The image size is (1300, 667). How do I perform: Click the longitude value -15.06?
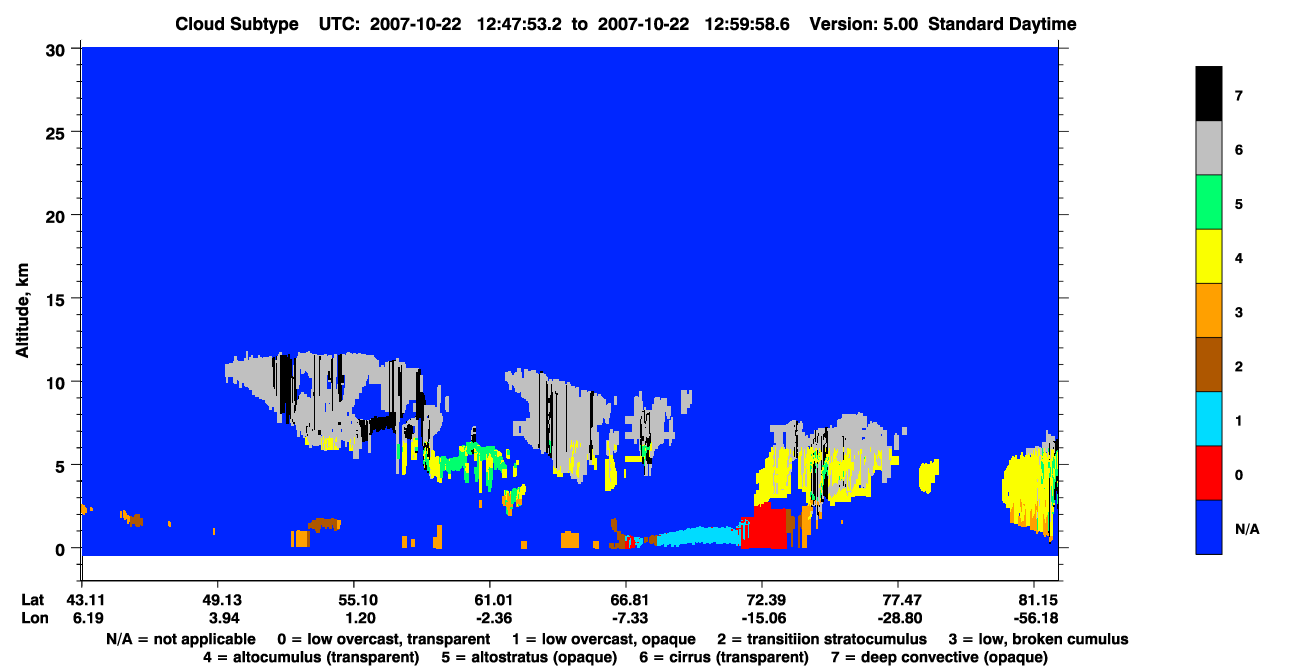click(x=762, y=618)
